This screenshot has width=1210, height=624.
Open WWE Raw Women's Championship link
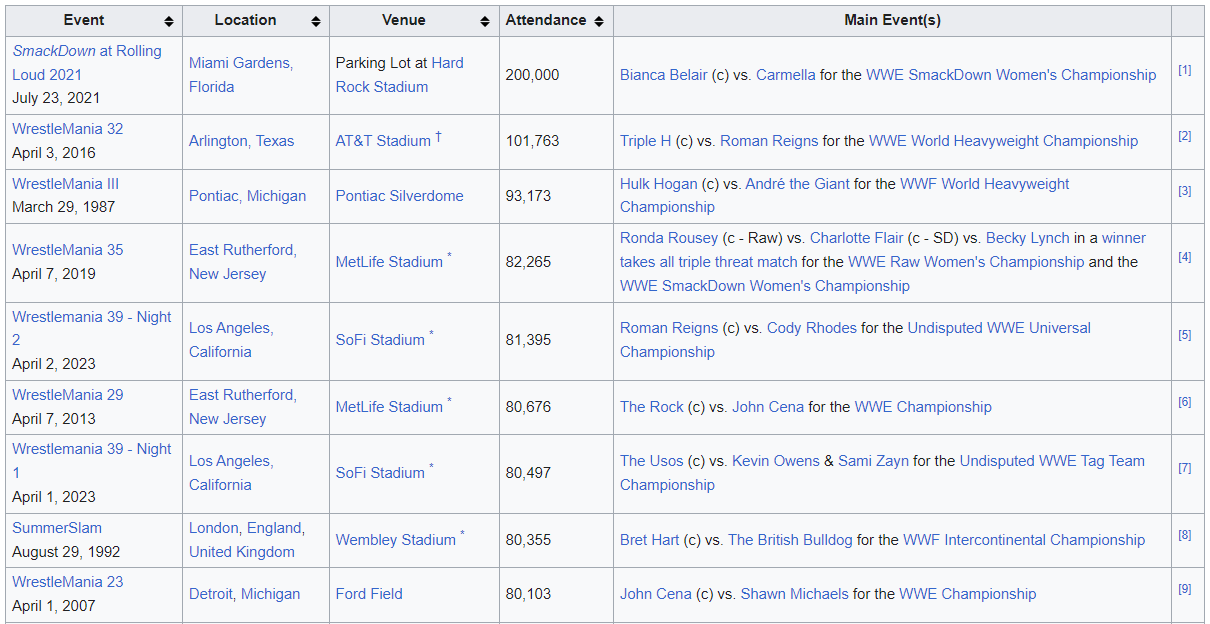tap(966, 261)
